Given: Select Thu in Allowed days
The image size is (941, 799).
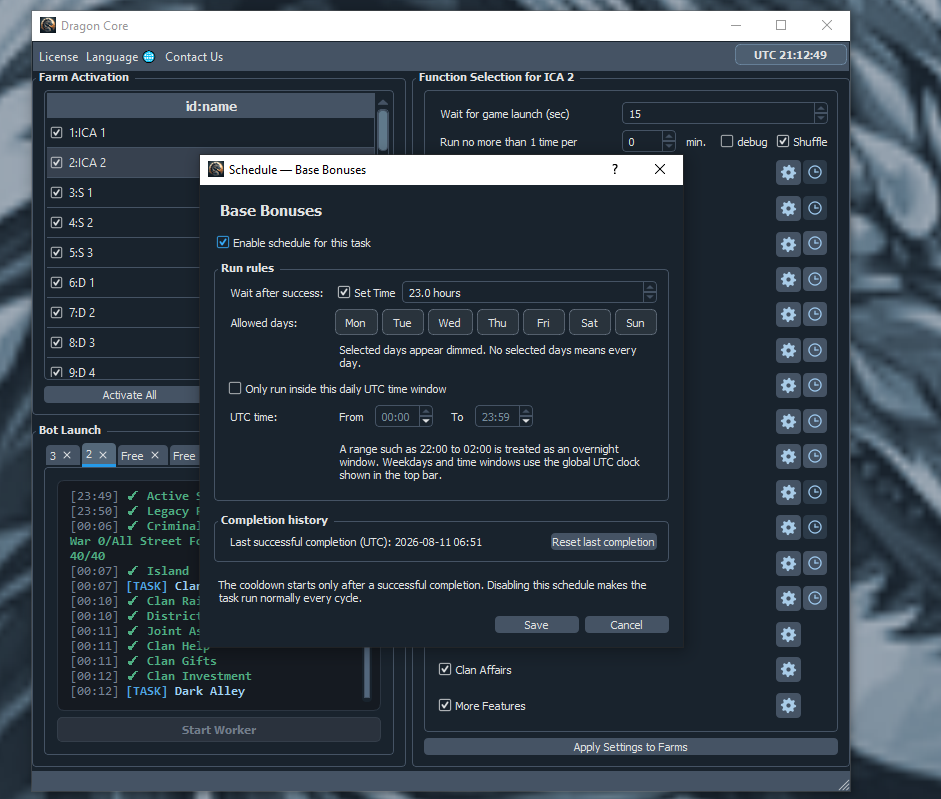Looking at the screenshot, I should pos(498,322).
